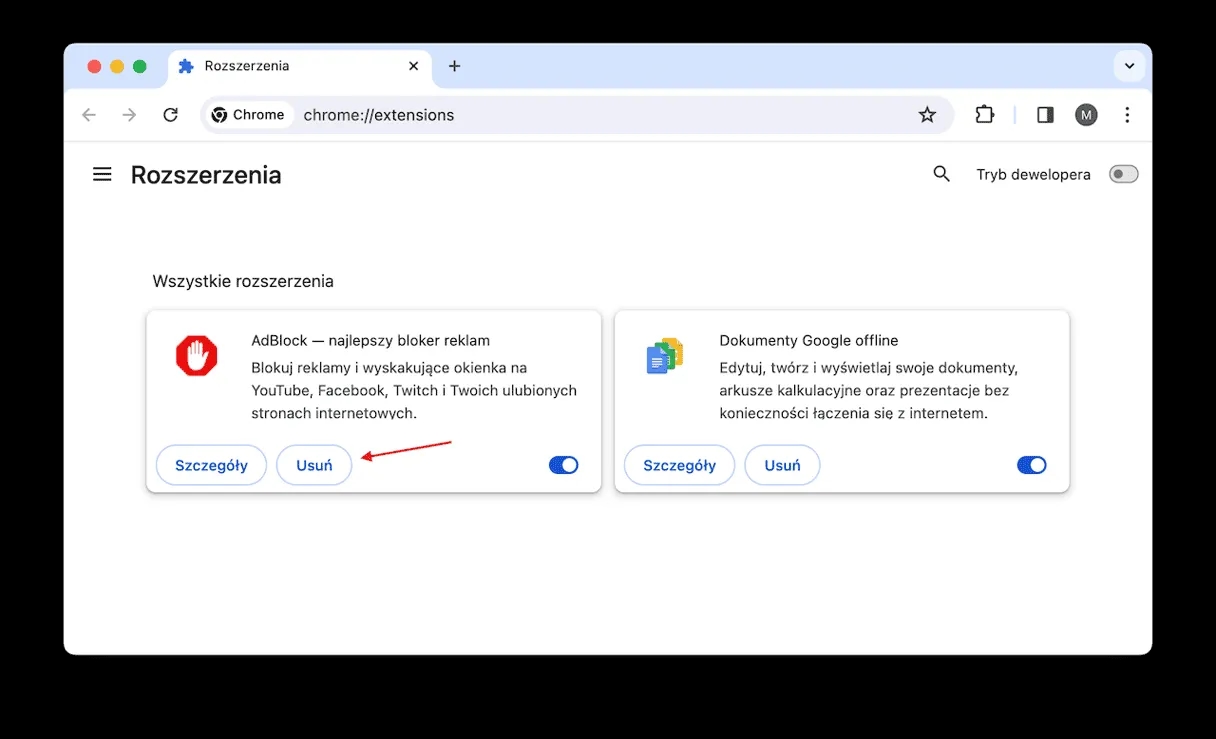This screenshot has height=739, width=1216.
Task: Disable the AdBlock extension toggle
Action: click(563, 465)
